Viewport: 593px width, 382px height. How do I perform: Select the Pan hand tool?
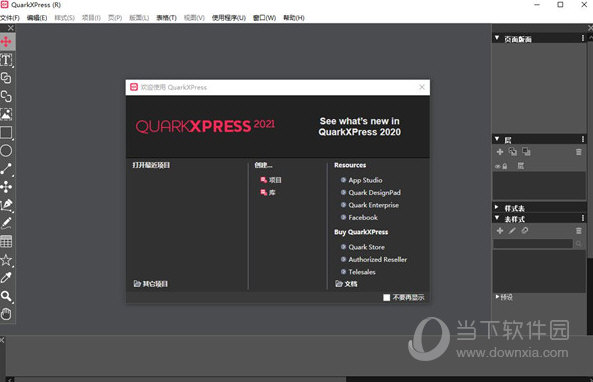click(x=6, y=314)
